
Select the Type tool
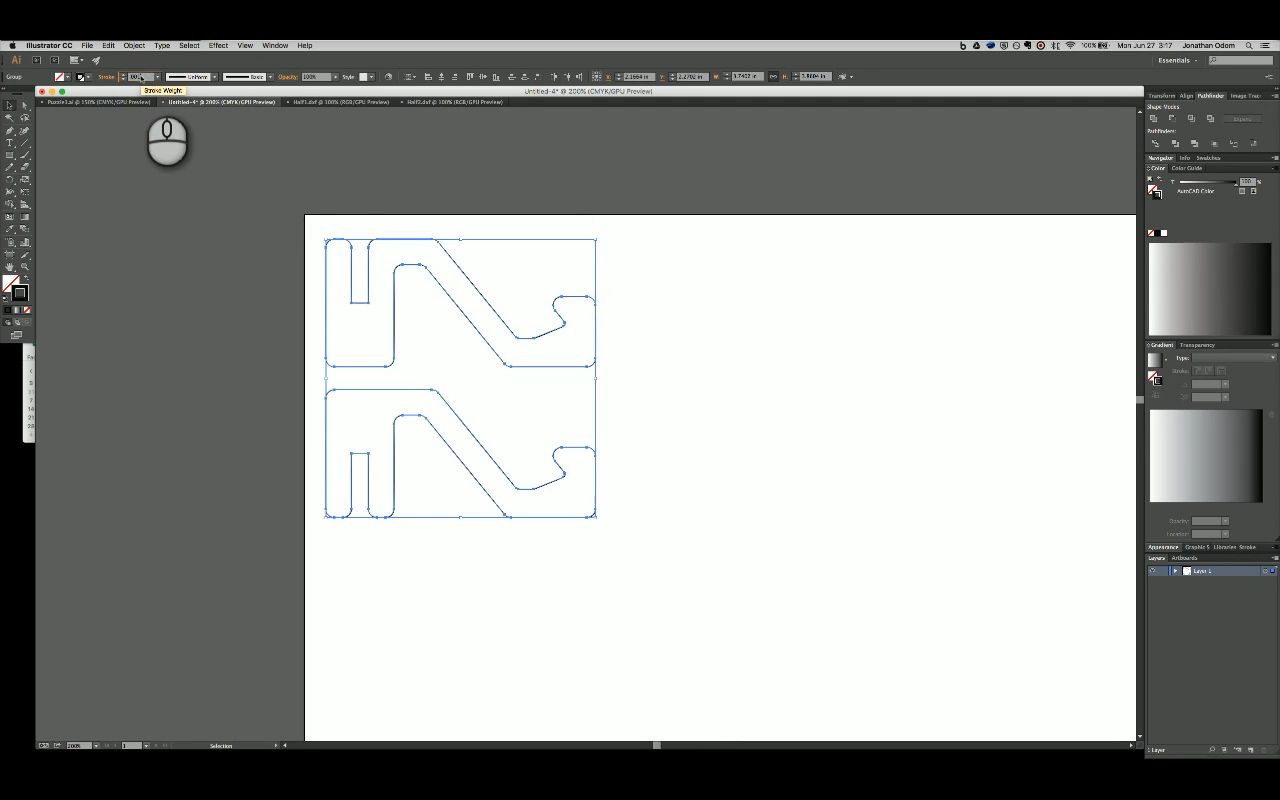(x=9, y=143)
